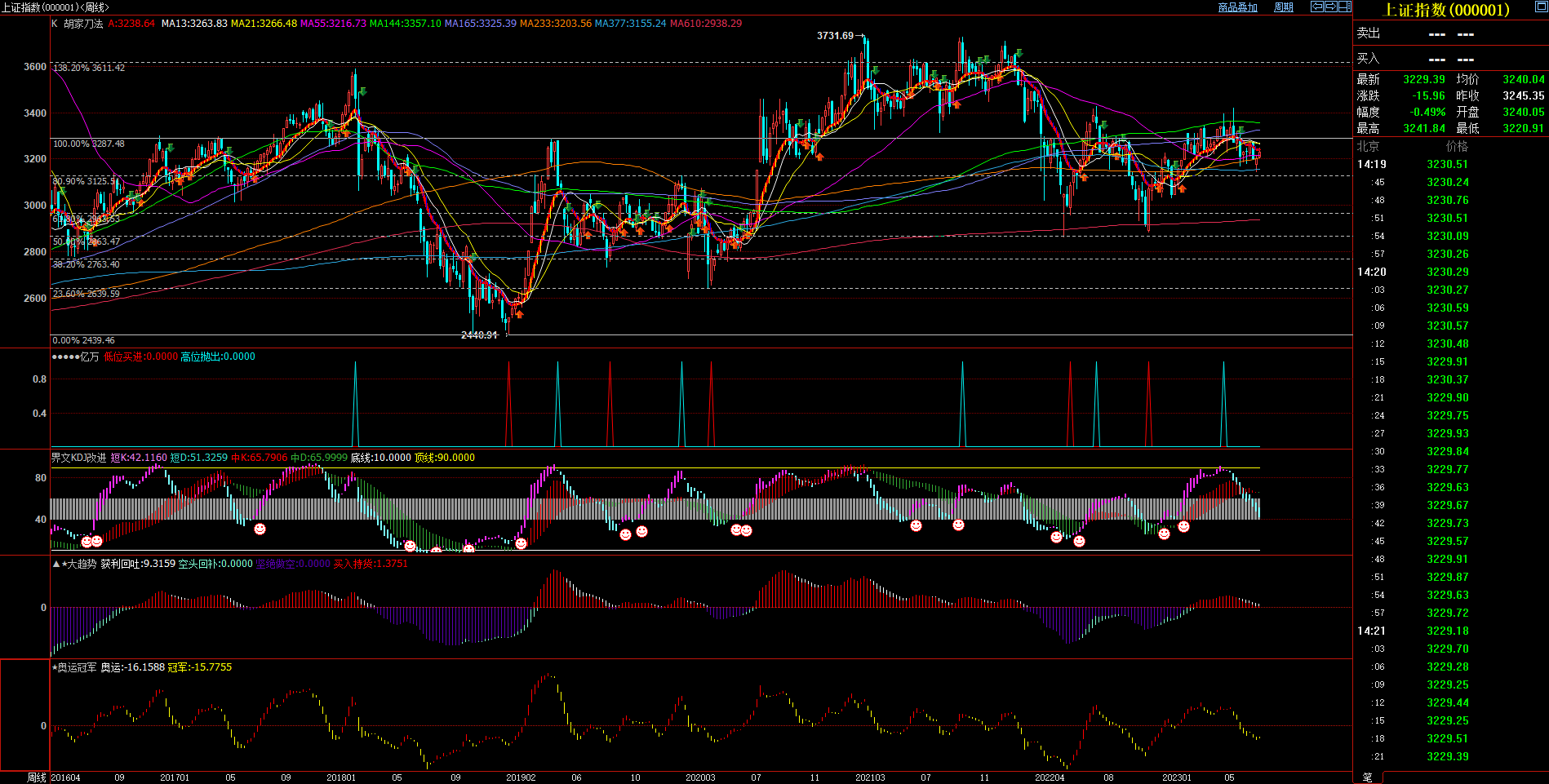Click the MA610 moving average legend

706,24
